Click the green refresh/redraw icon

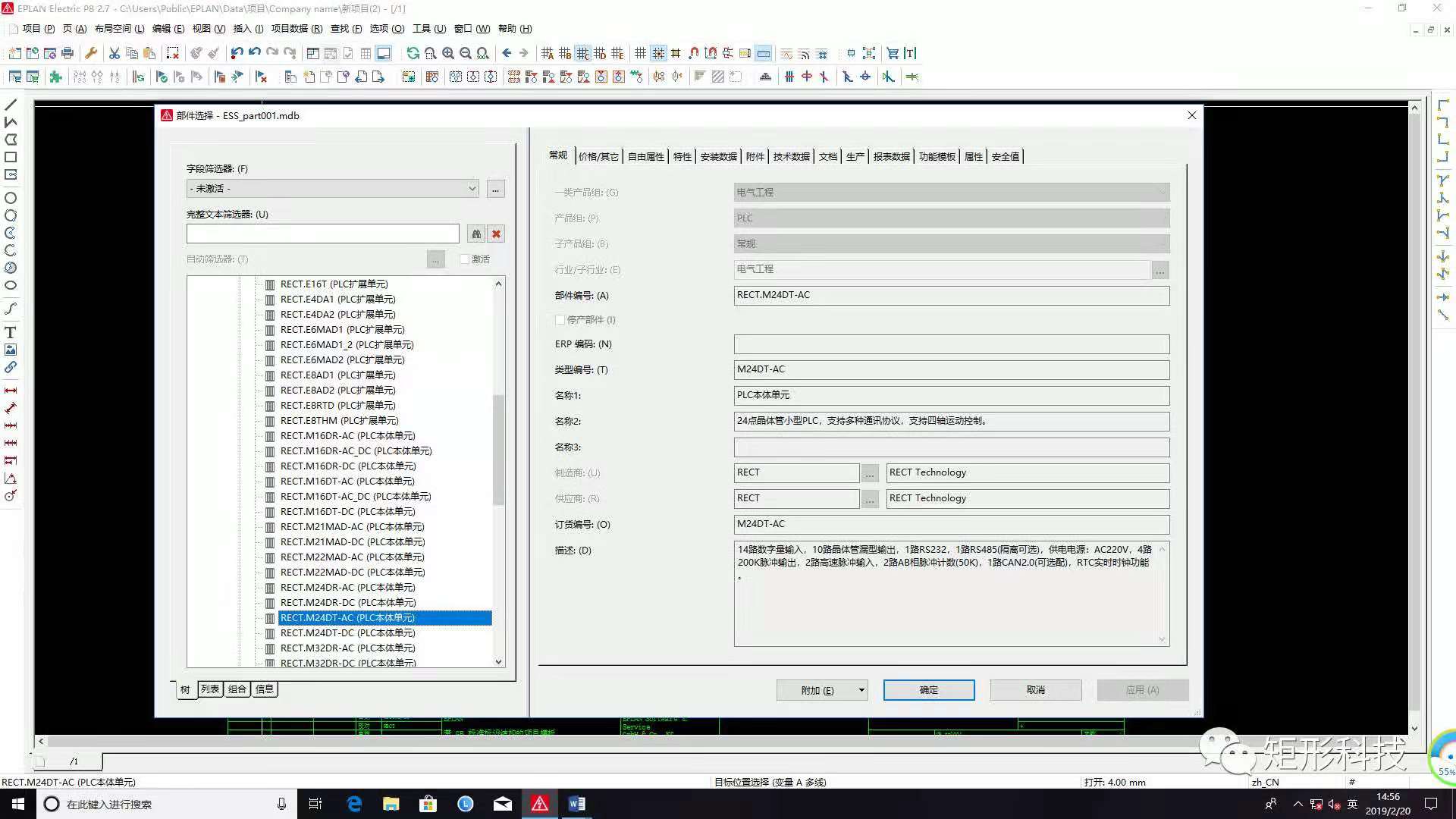point(413,53)
